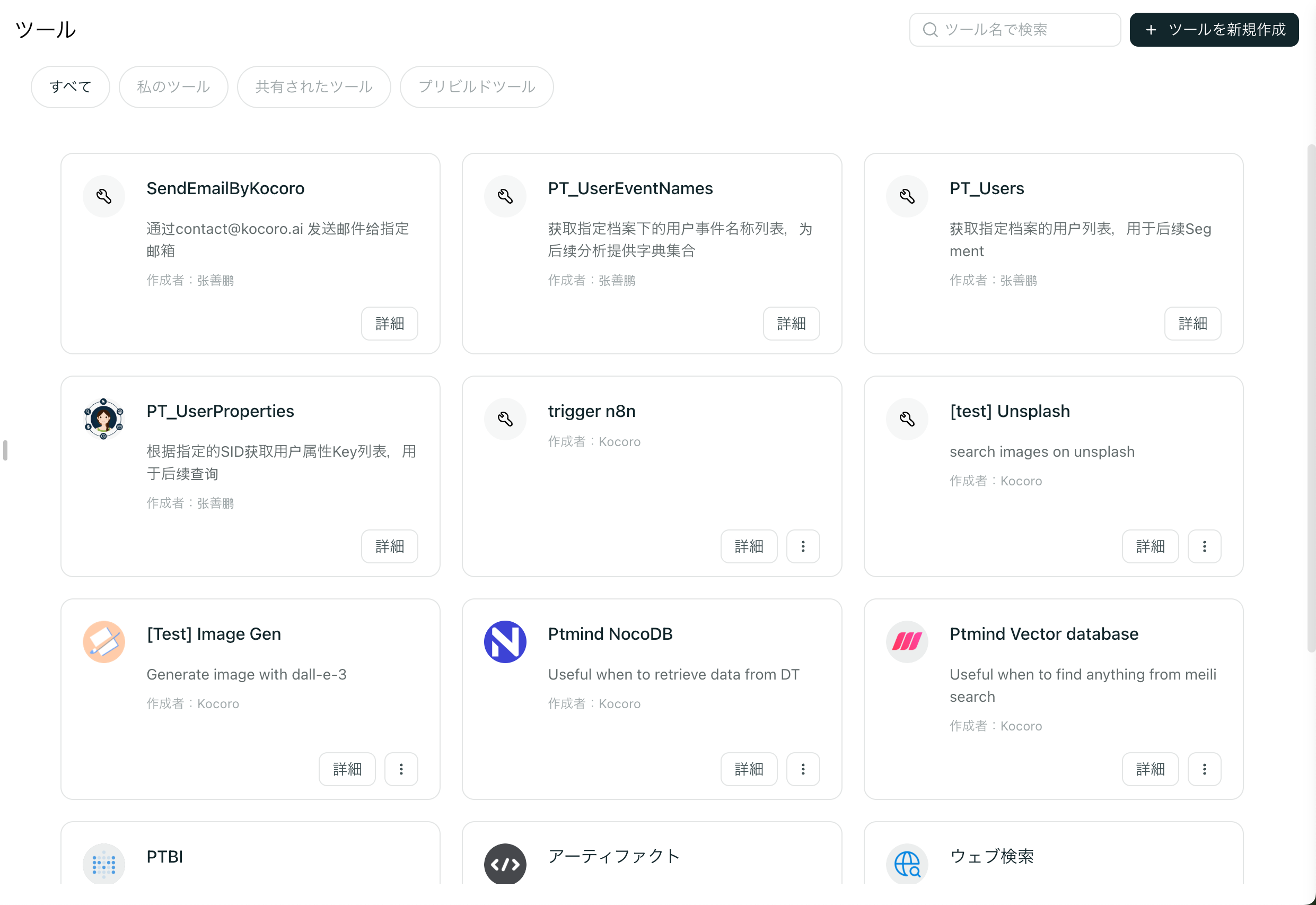Open more options for [test] Unsplash

pyautogui.click(x=1204, y=546)
